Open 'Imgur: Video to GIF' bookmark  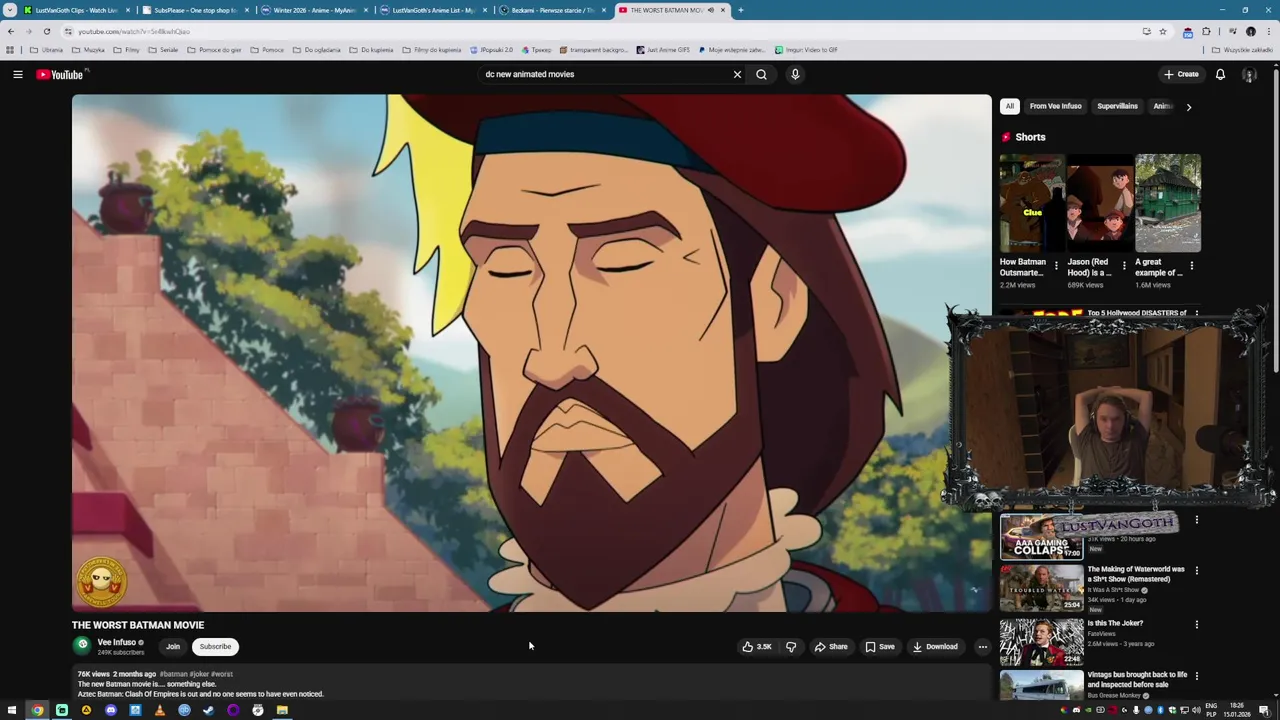pos(806,49)
